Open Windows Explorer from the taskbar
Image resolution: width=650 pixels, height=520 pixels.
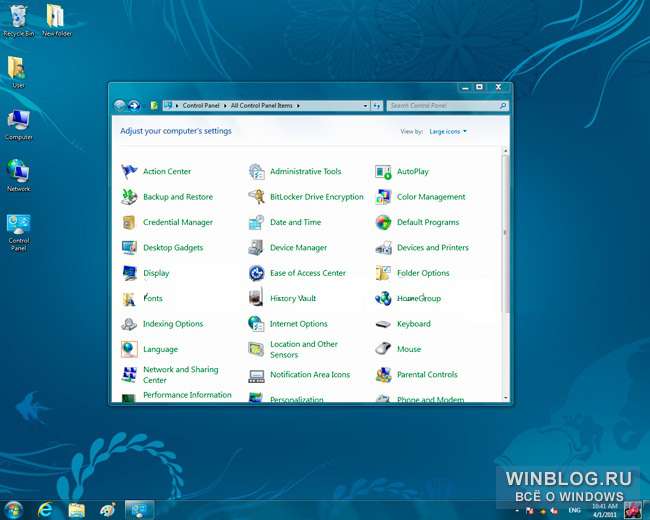[x=76, y=510]
